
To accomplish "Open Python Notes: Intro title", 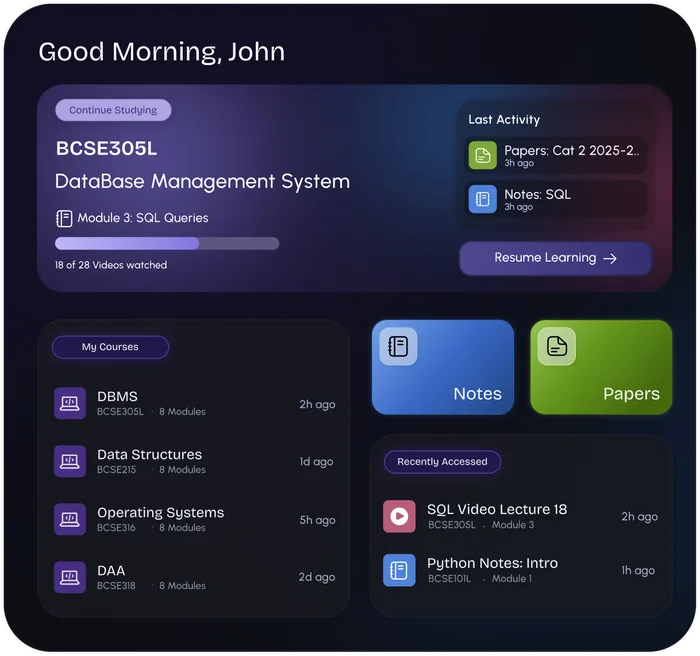I will pos(492,564).
